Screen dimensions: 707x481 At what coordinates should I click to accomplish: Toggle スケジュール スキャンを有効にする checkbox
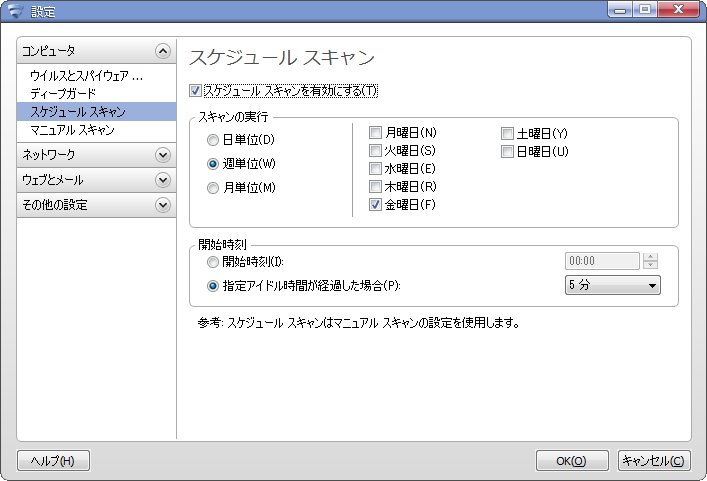(x=195, y=91)
